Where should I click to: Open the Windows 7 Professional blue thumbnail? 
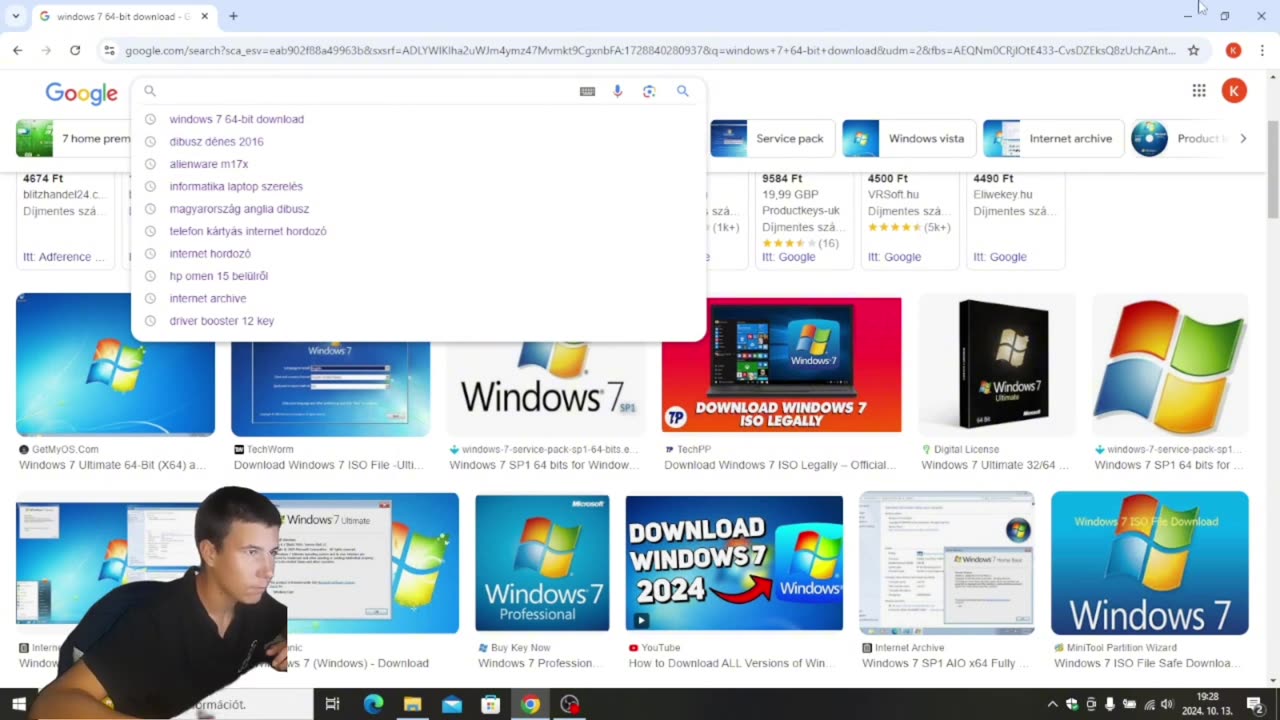click(542, 564)
